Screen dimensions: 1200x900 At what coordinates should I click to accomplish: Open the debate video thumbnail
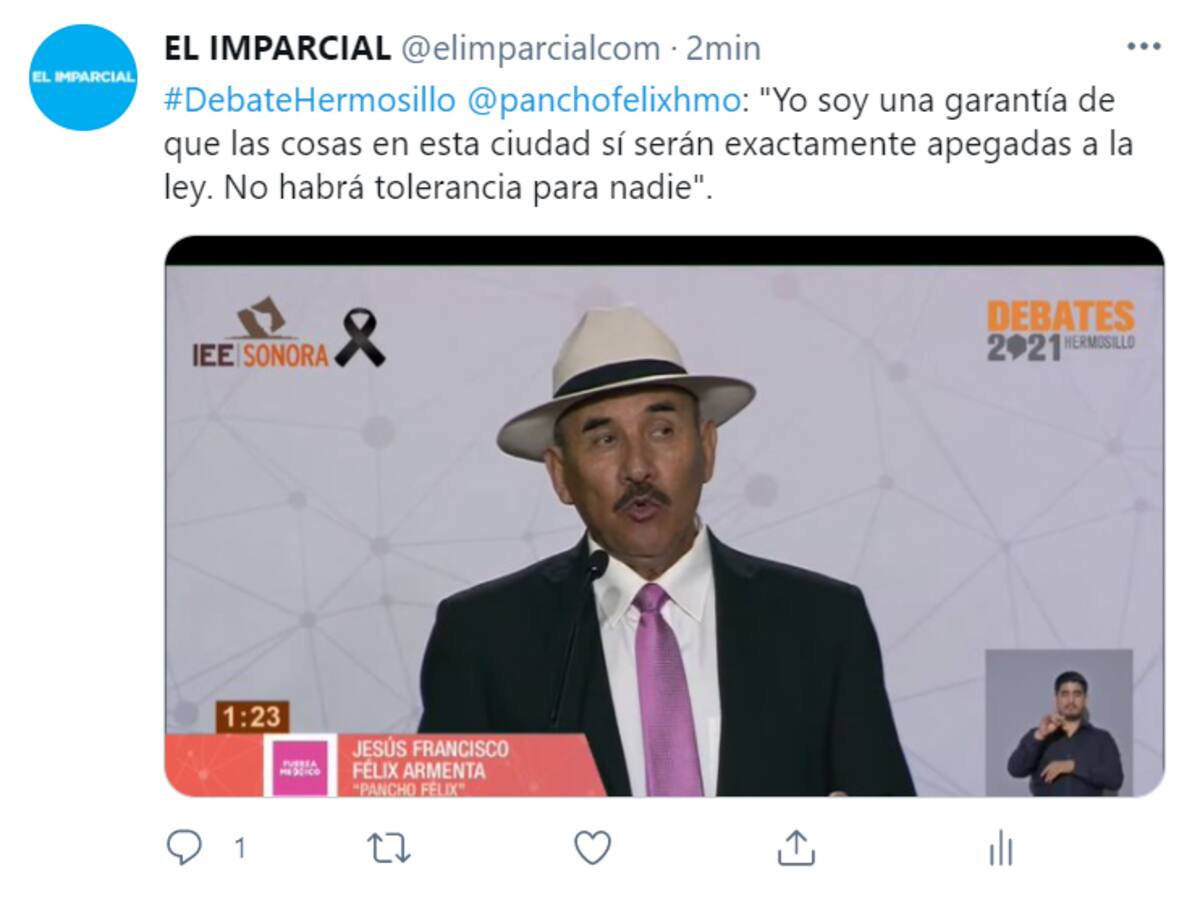664,516
